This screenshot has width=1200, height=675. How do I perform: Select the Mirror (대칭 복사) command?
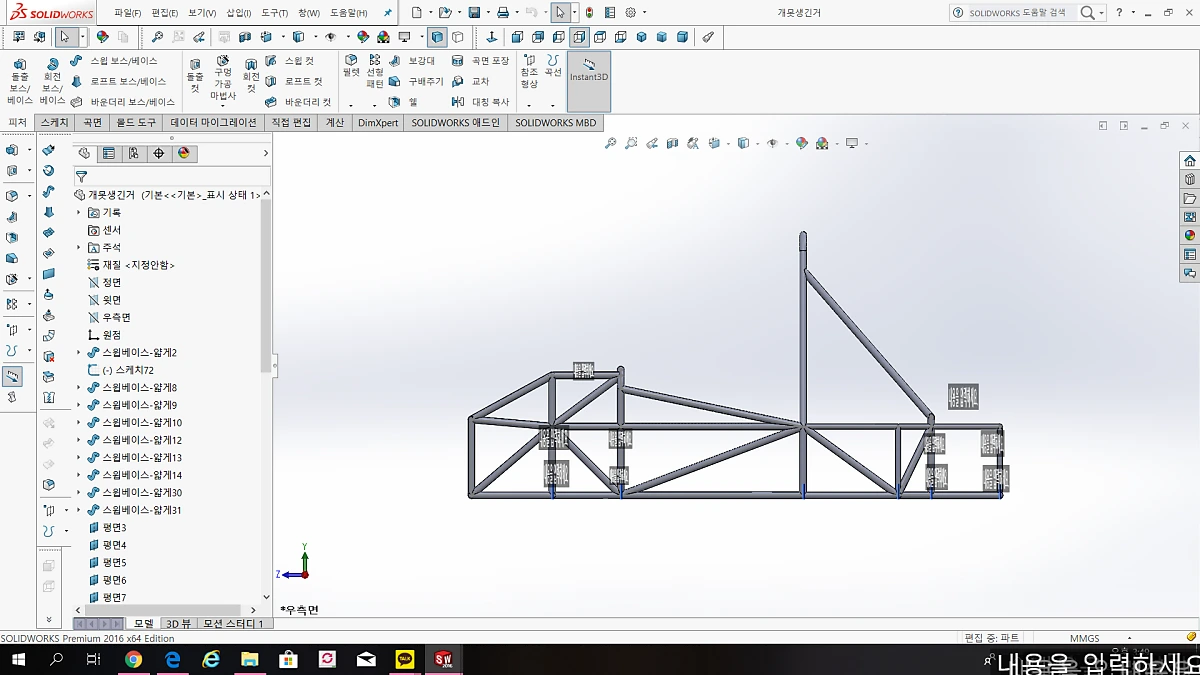(x=480, y=102)
